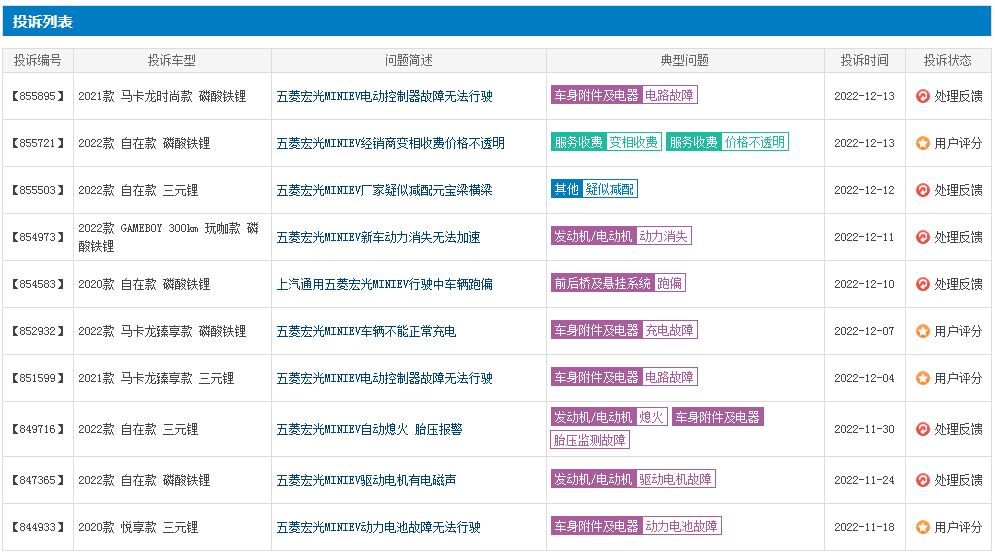The width and height of the screenshot is (995, 553).
Task: Click status icon for complaint 855895
Action: point(923,96)
